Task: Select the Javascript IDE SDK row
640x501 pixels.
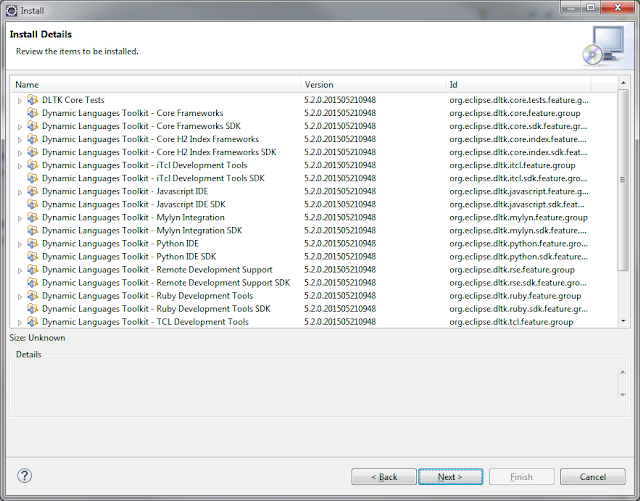Action: pyautogui.click(x=313, y=204)
